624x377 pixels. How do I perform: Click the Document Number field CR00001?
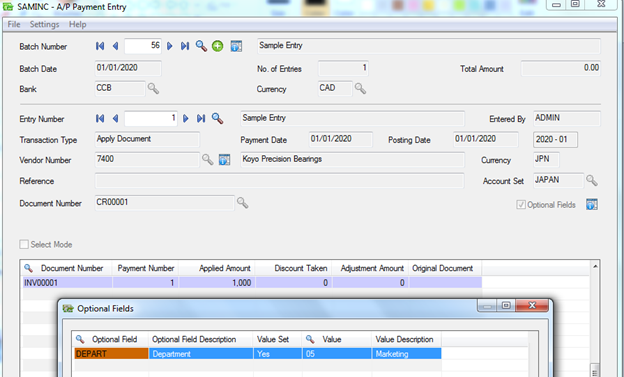coord(164,203)
